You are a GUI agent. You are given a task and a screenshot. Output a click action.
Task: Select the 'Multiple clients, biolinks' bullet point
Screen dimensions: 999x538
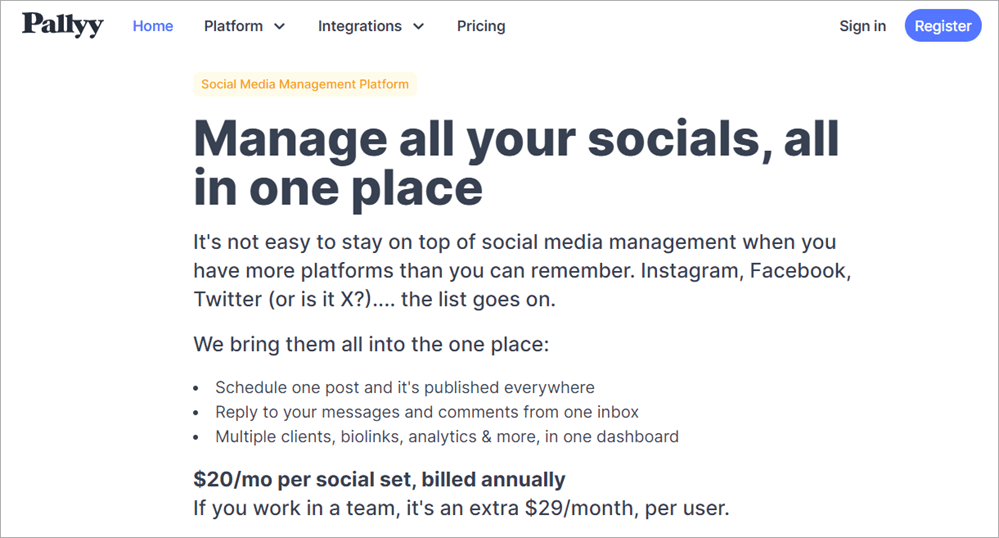447,436
